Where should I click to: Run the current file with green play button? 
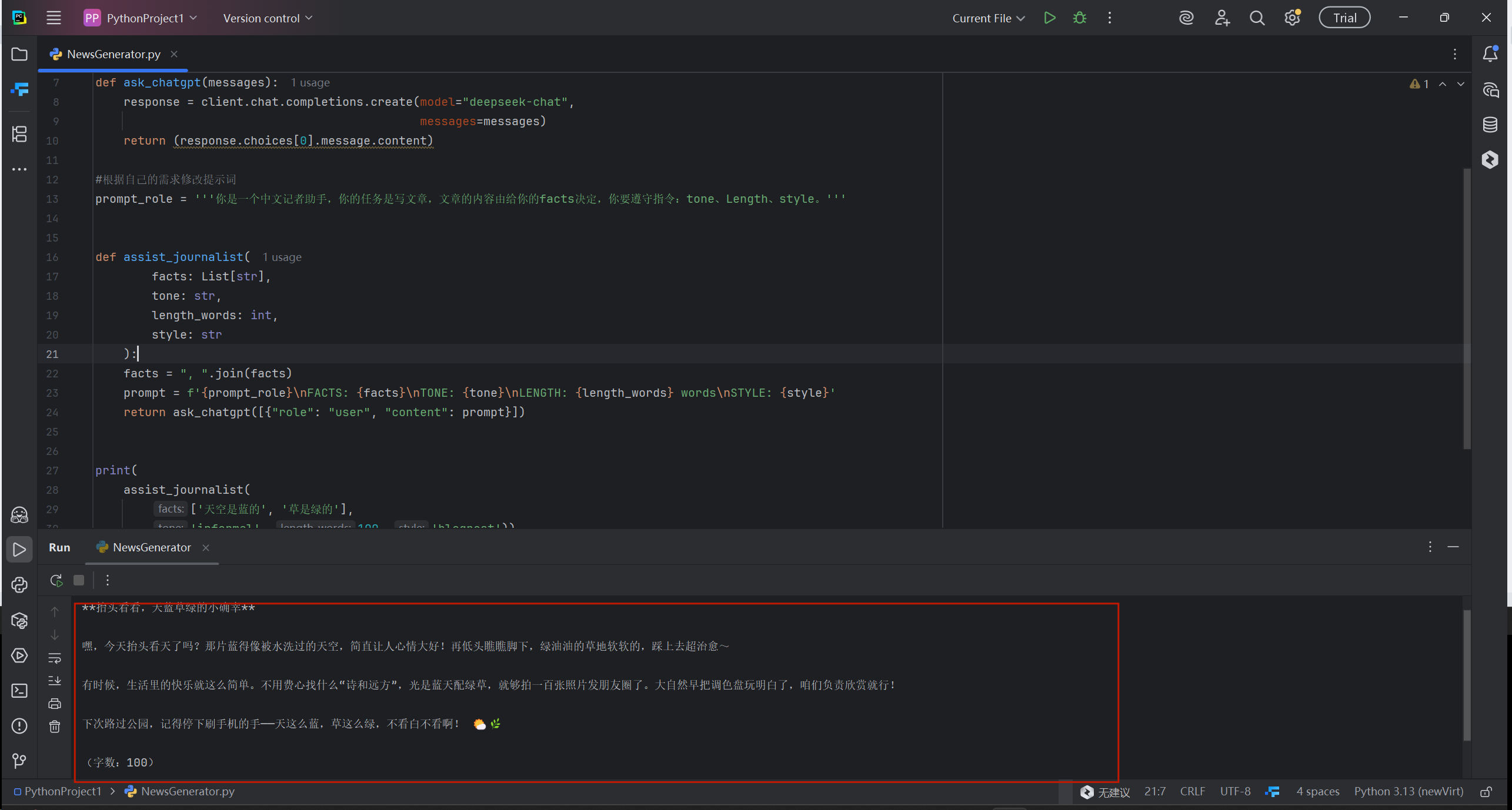(1049, 18)
